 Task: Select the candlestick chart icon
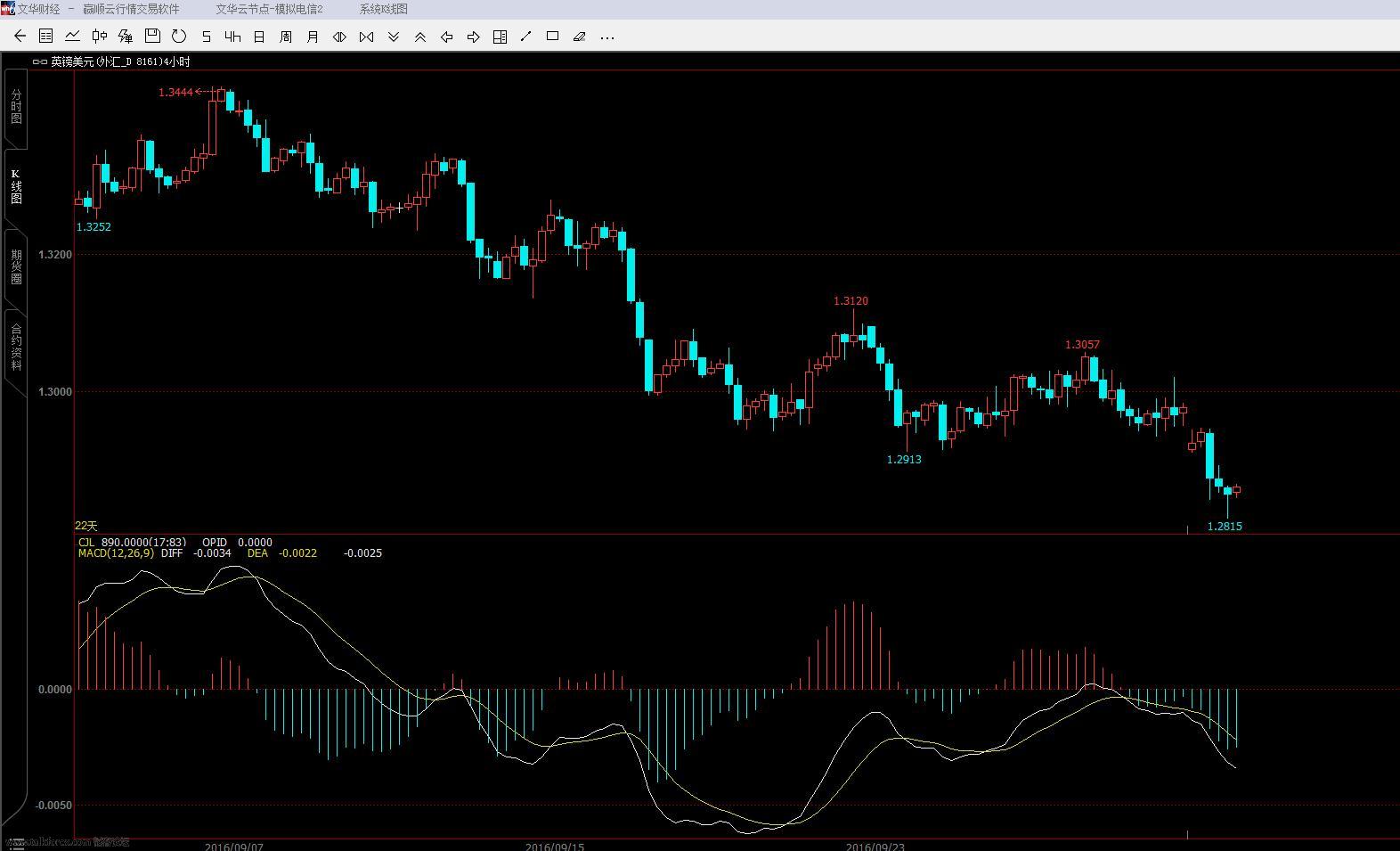point(100,37)
